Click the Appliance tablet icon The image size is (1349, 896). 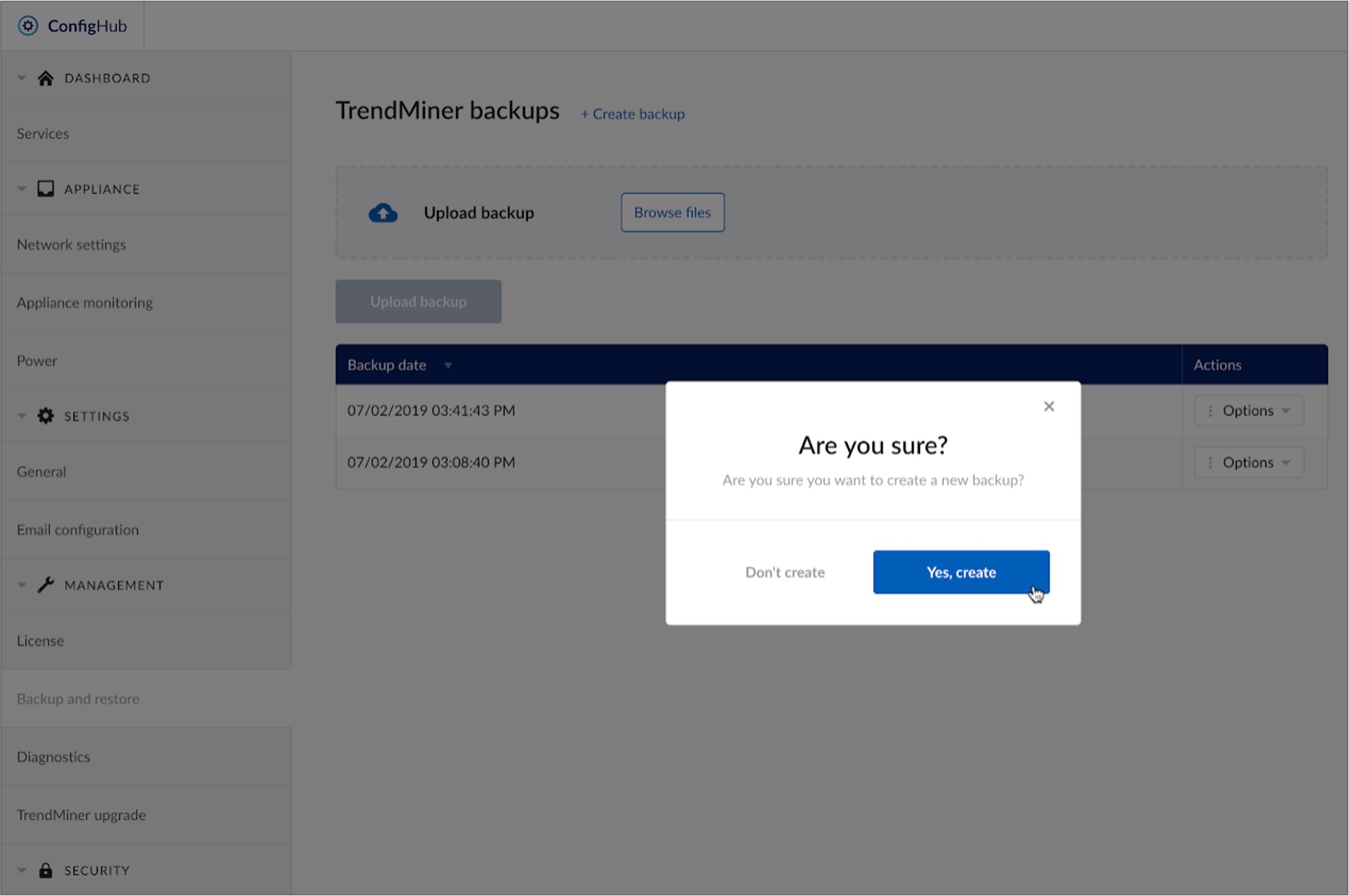coord(46,188)
